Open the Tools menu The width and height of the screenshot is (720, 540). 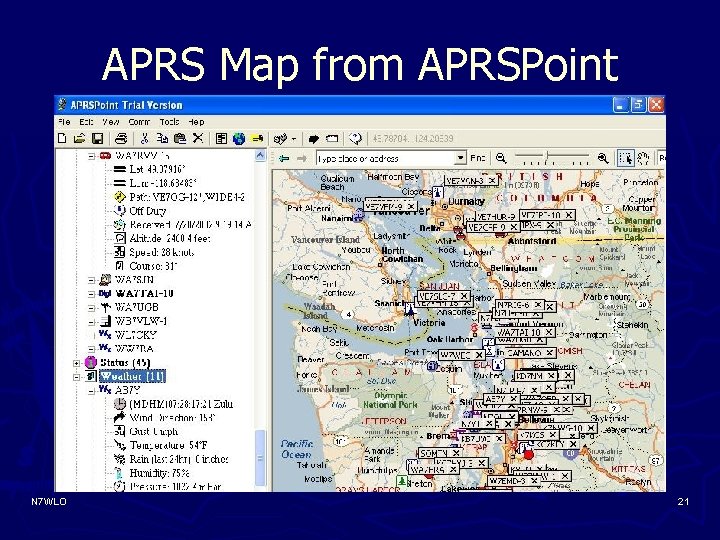click(x=169, y=122)
